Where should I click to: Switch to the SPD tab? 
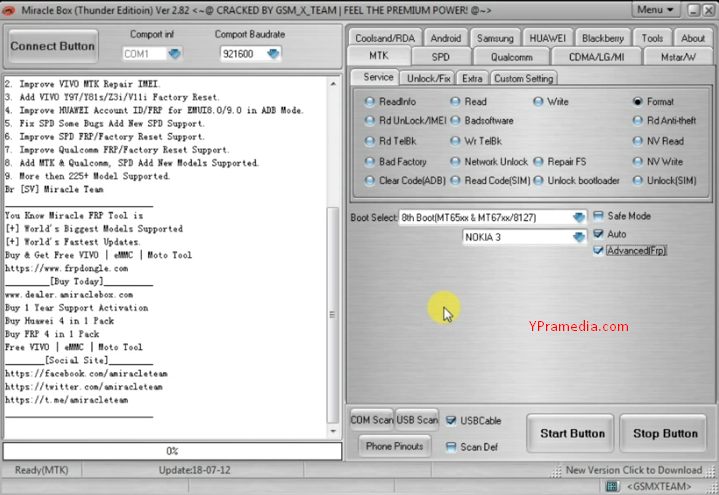(x=440, y=57)
